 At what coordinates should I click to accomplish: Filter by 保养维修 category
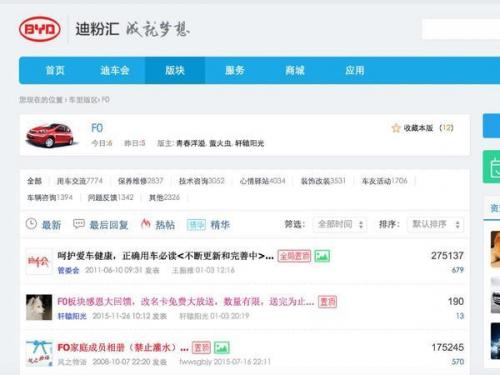click(141, 181)
